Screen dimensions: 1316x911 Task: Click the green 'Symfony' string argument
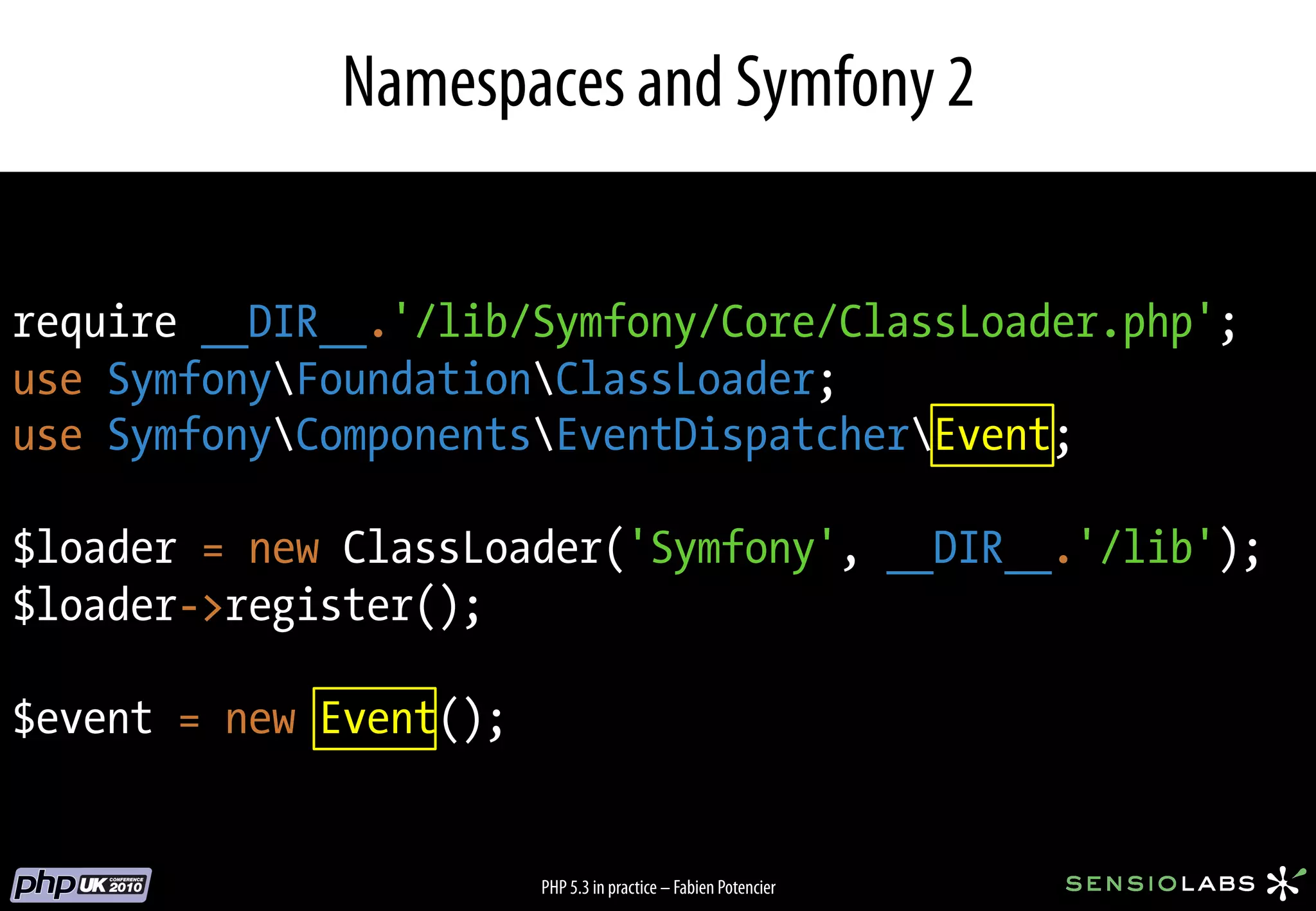point(733,549)
